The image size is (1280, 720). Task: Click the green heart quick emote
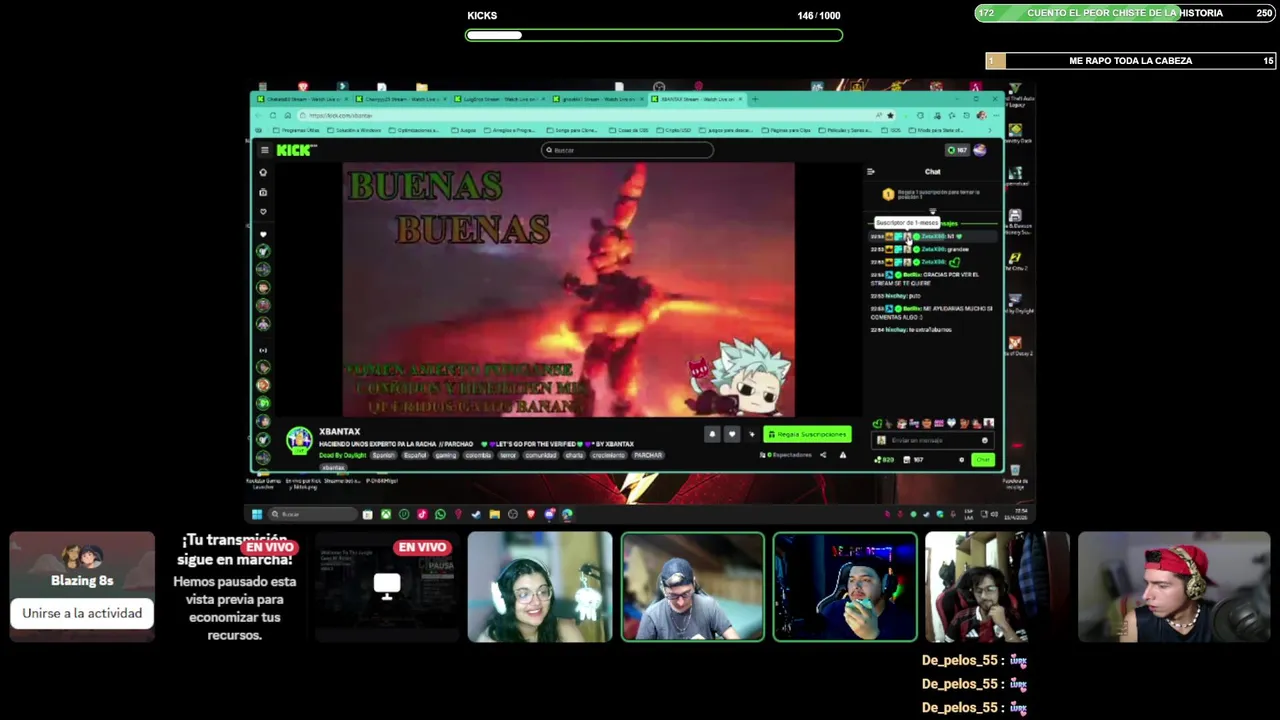point(877,423)
